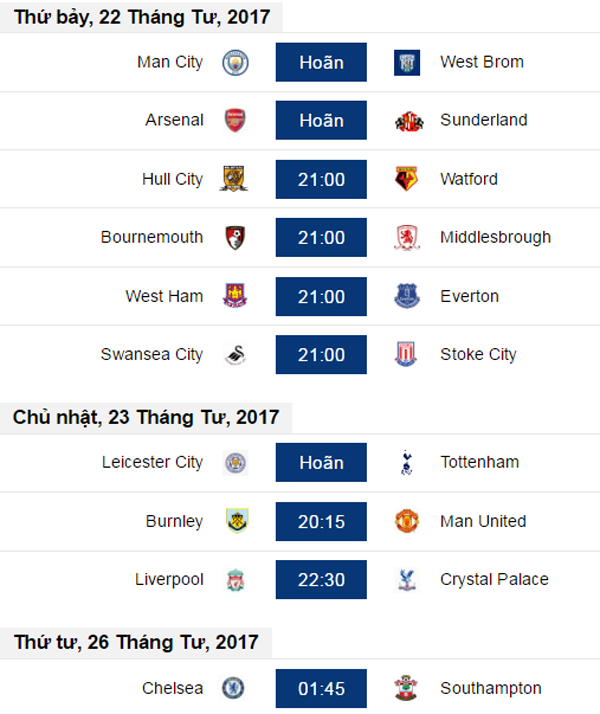This screenshot has height=714, width=600.
Task: Click the Liverpool club crest
Action: pos(235,579)
